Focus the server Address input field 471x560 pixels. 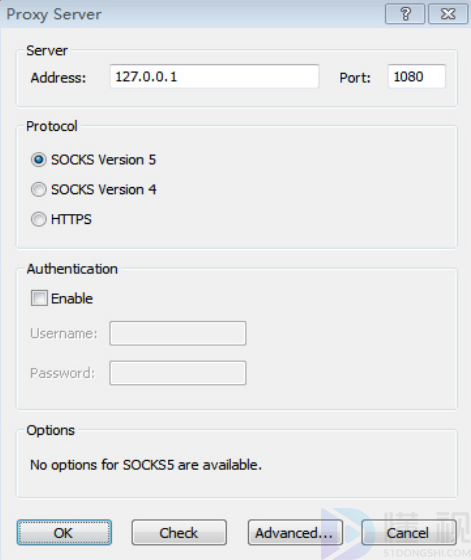coord(214,76)
